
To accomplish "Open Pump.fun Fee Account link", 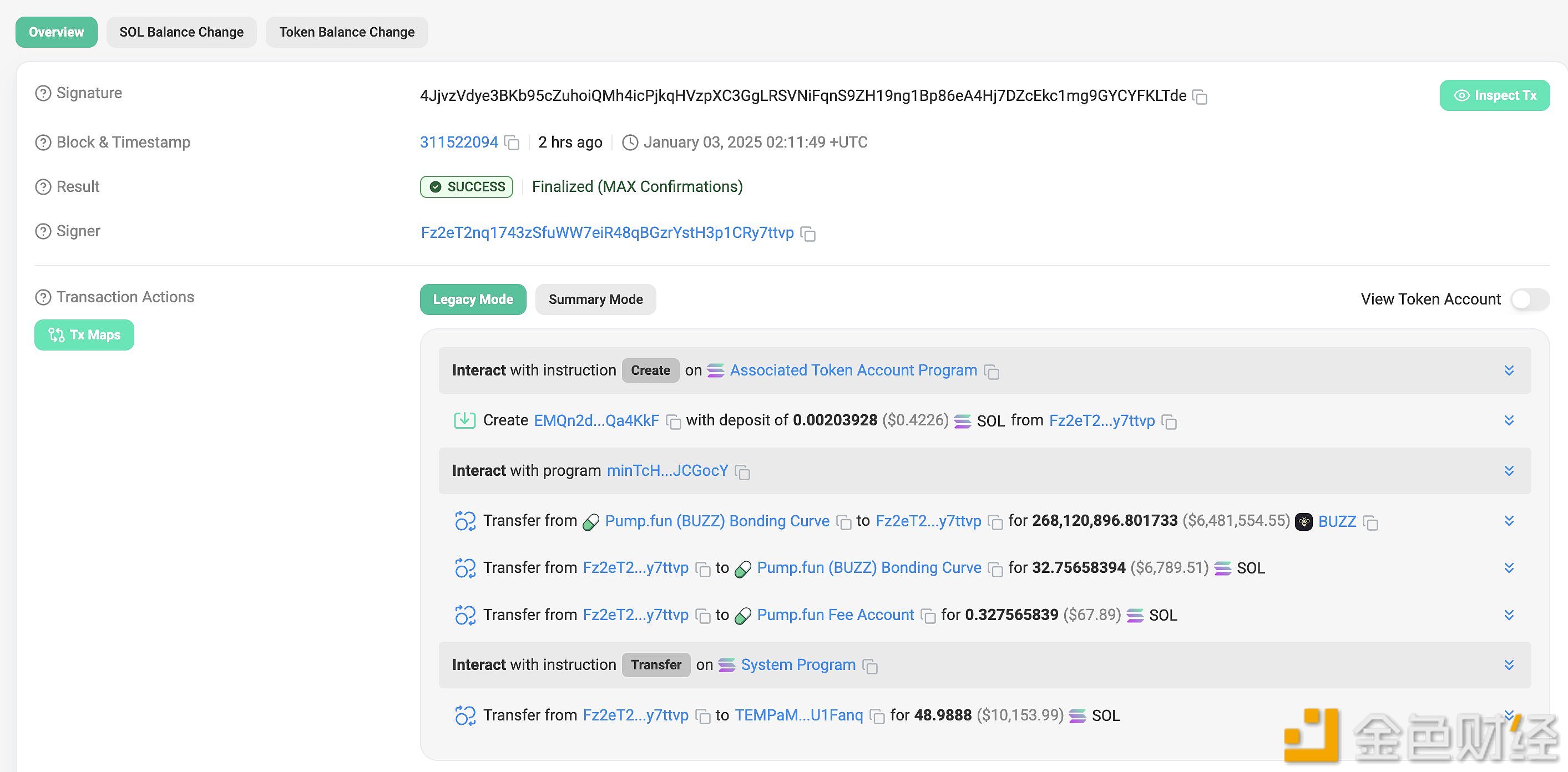I will point(836,615).
